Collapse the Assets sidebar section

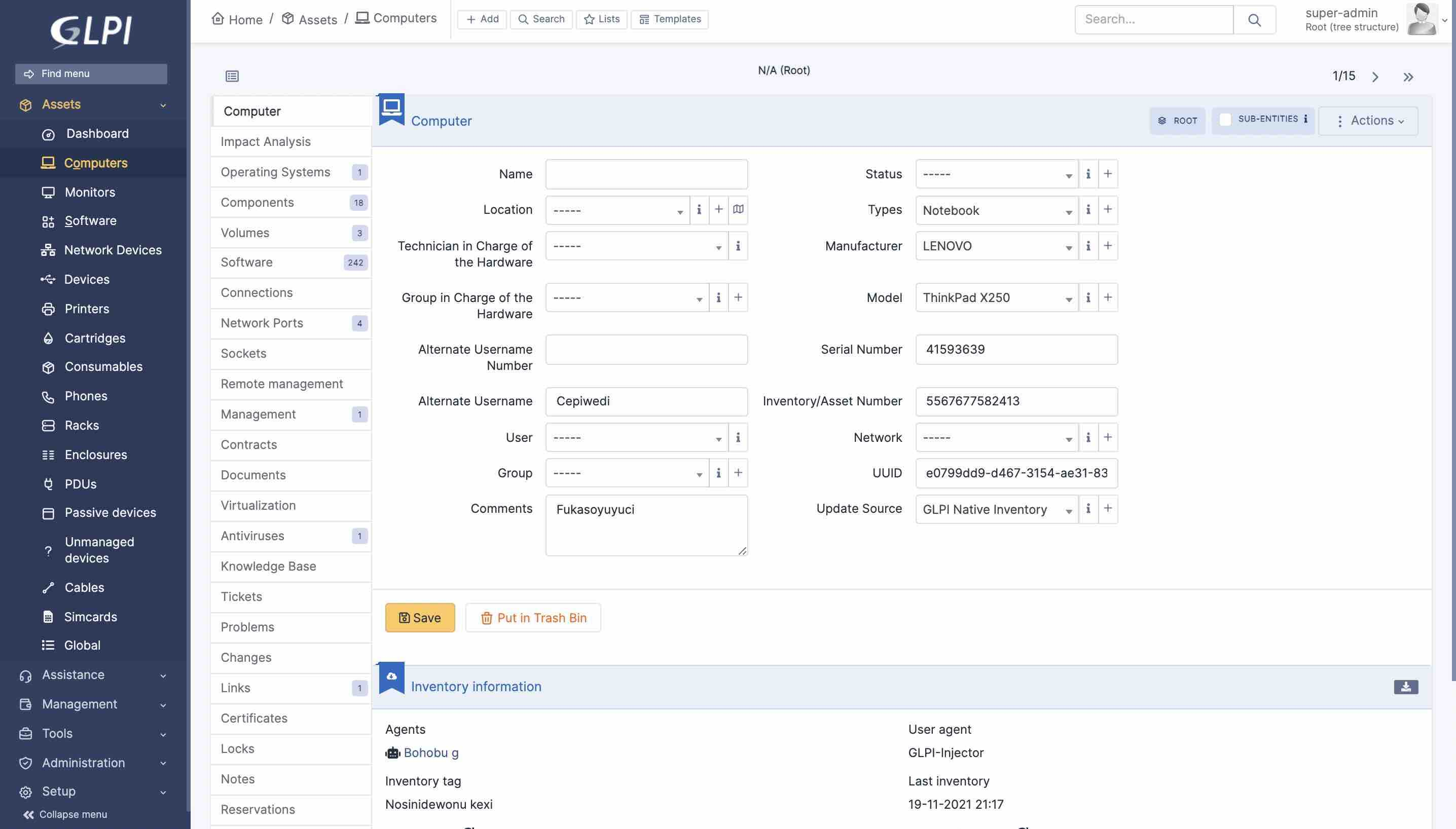[93, 105]
